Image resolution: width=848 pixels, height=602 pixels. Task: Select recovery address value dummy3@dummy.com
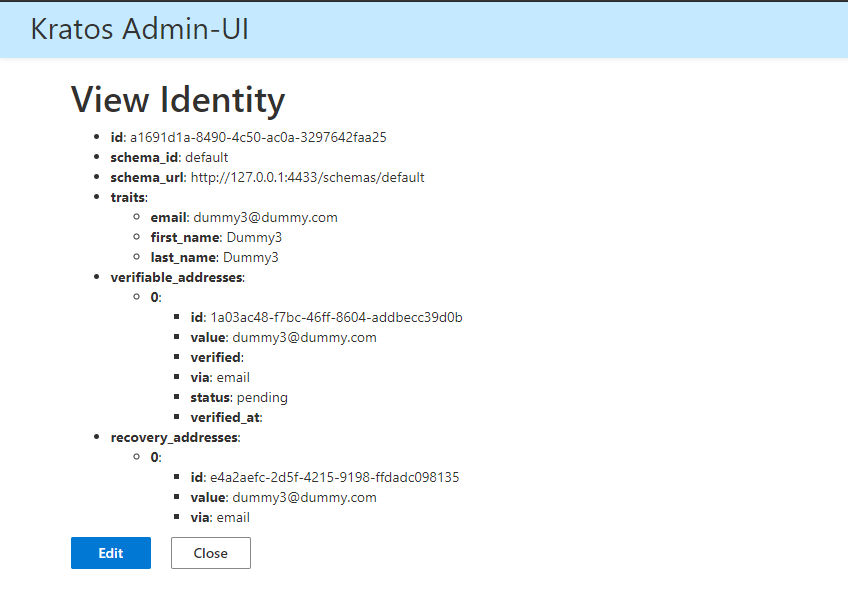point(304,498)
